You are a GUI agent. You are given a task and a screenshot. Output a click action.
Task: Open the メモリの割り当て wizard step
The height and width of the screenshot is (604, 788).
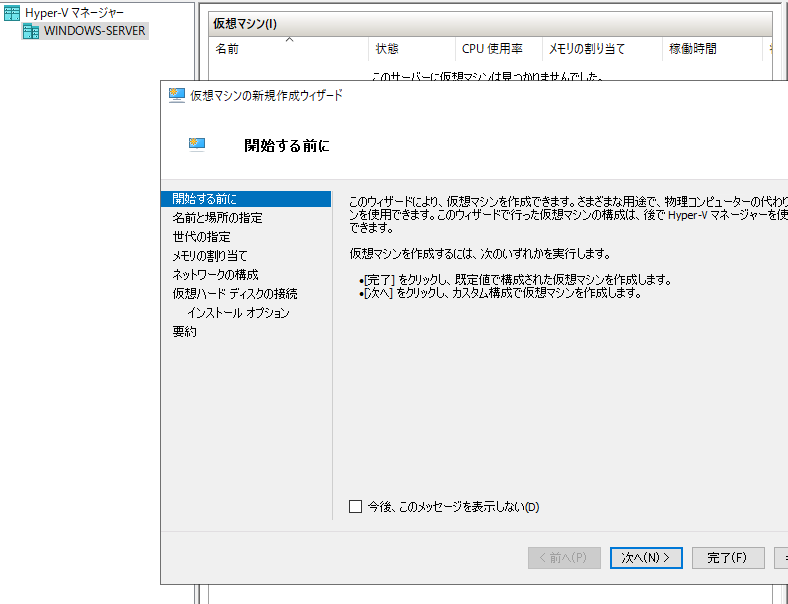(210, 256)
